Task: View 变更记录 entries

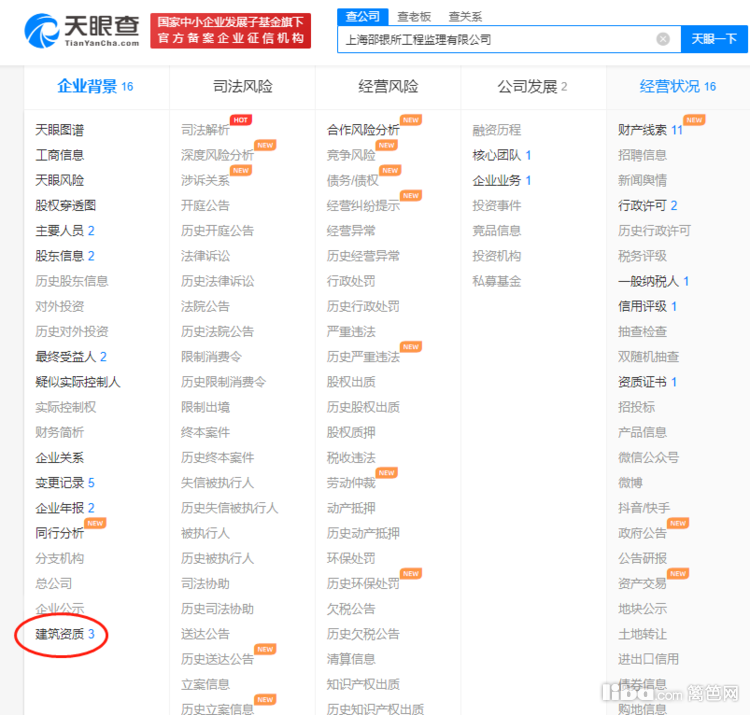Action: point(60,483)
